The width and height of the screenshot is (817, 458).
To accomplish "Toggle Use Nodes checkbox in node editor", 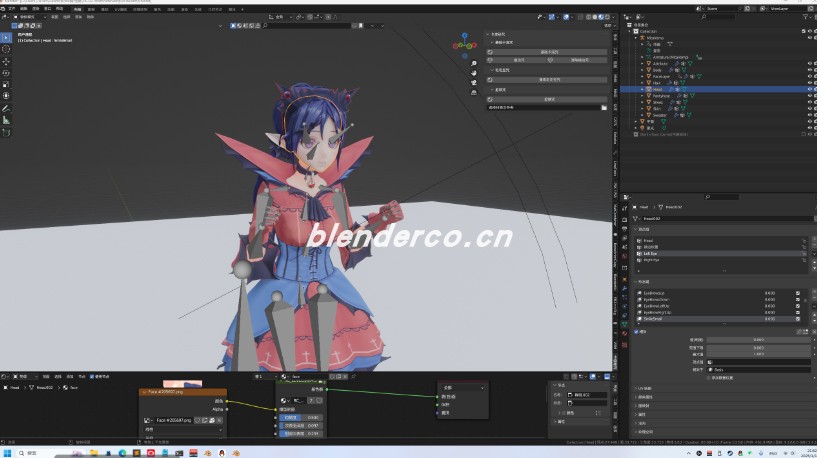I will [x=92, y=376].
